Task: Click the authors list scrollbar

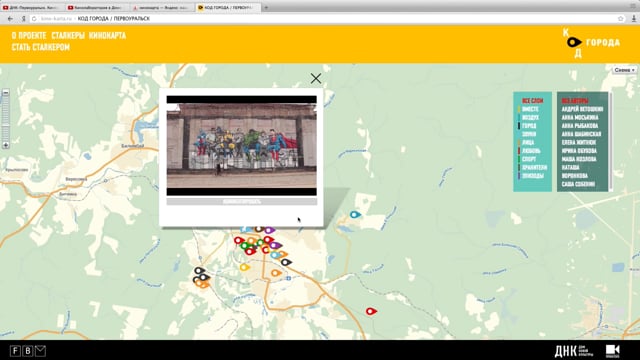Action: (x=611, y=142)
